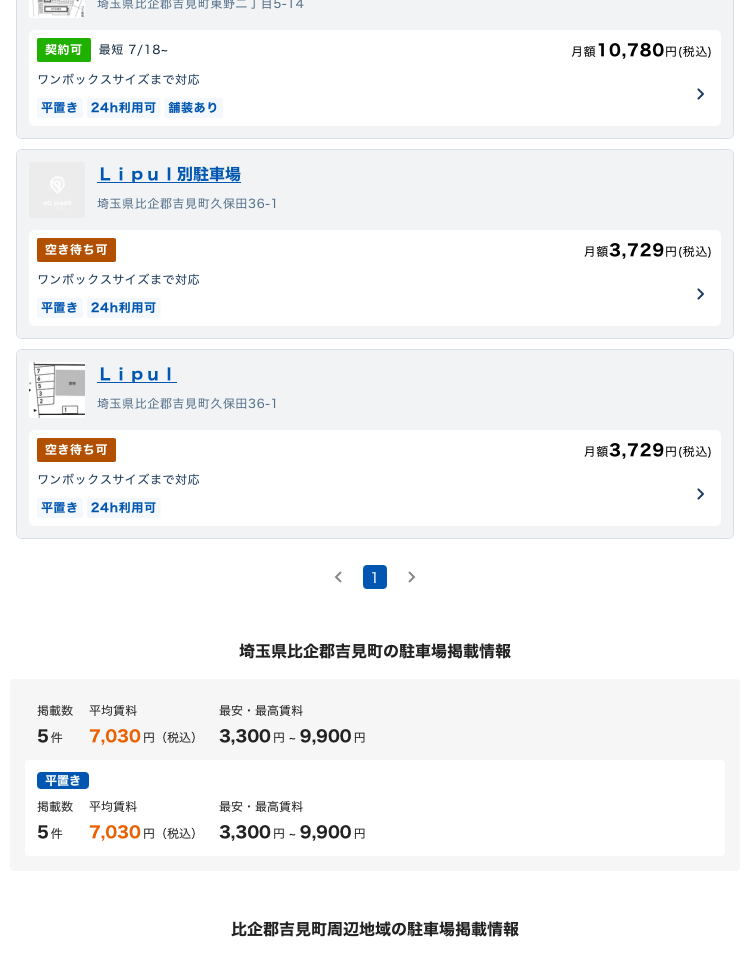Image resolution: width=750 pixels, height=969 pixels.
Task: Click the Lipul parking layout thumbnail
Action: pos(57,390)
